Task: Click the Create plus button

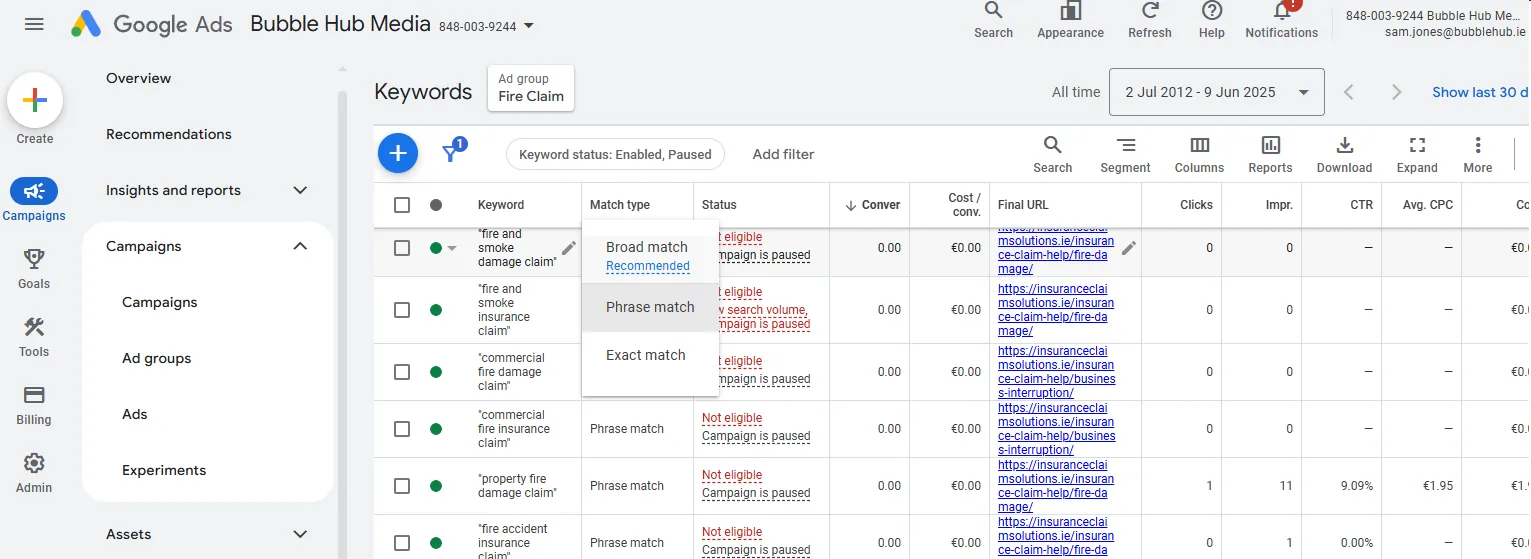Action: pos(35,100)
